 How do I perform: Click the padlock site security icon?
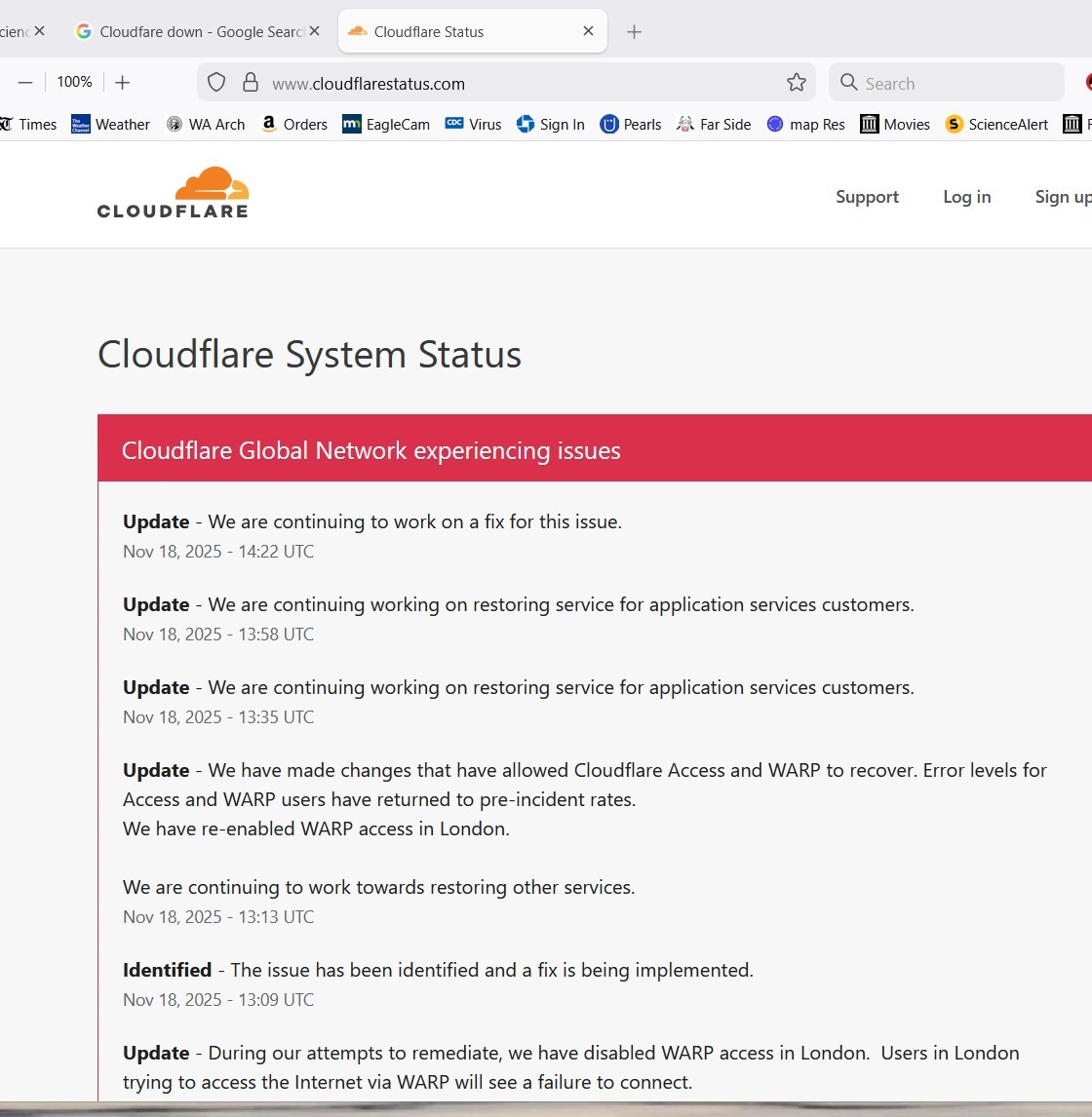251,83
